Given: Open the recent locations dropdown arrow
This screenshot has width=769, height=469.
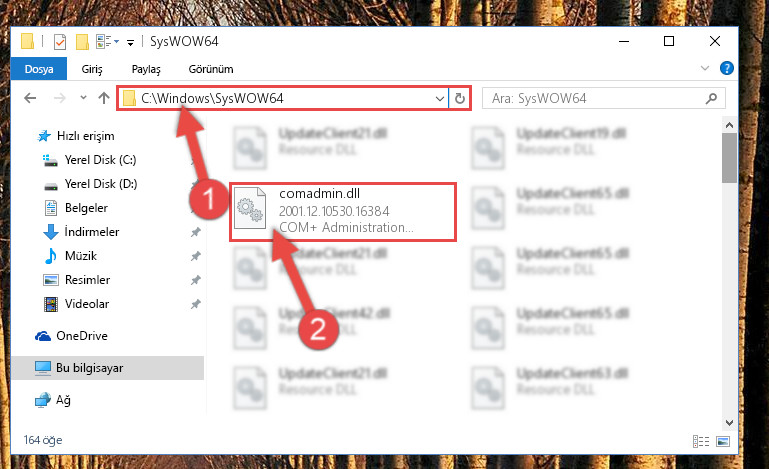Looking at the screenshot, I should (83, 98).
